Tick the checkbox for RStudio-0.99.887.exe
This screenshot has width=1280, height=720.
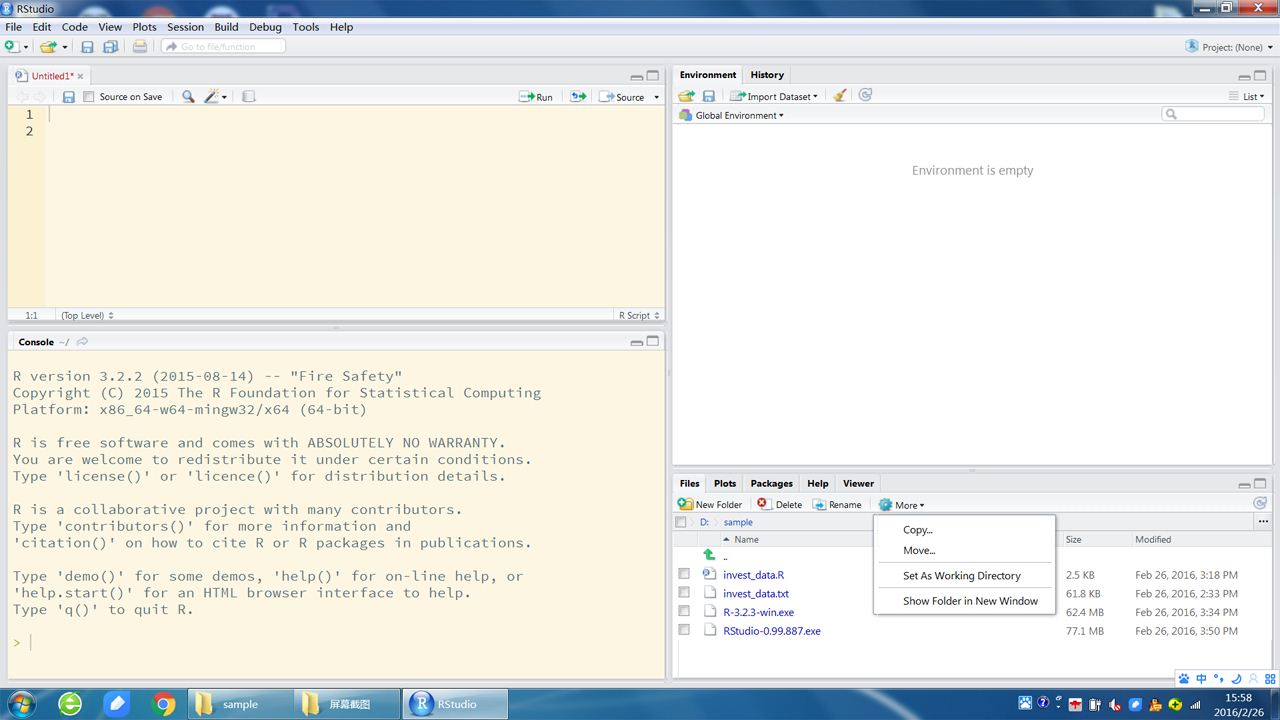(x=684, y=631)
